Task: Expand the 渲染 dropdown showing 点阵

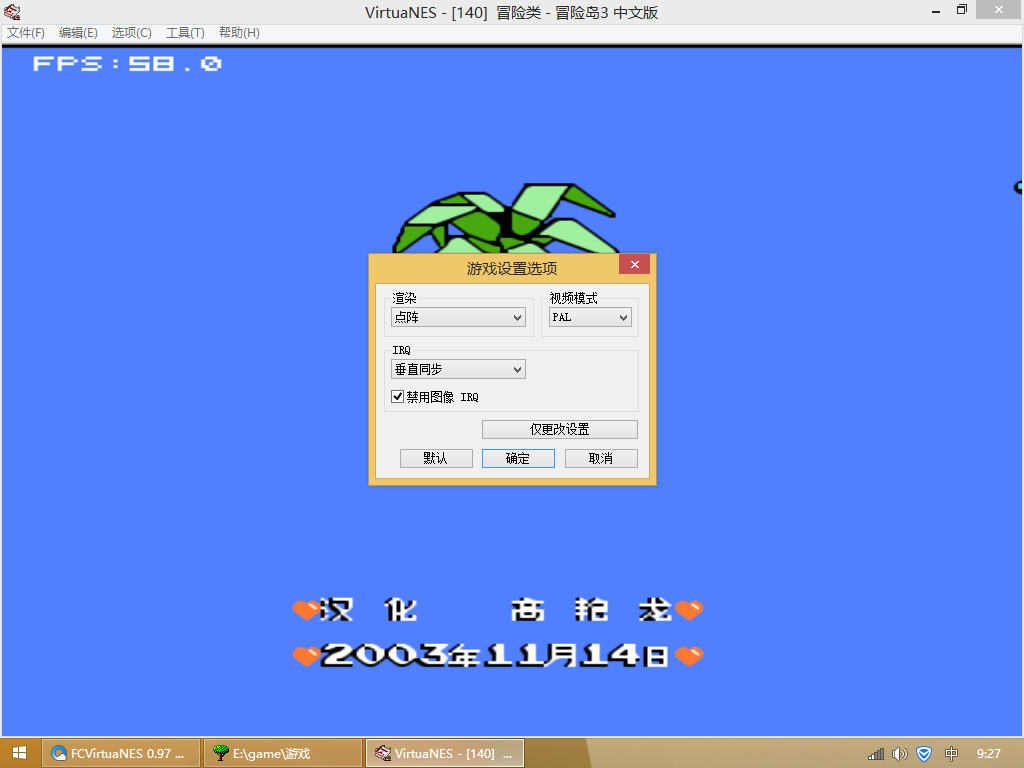Action: click(x=458, y=317)
